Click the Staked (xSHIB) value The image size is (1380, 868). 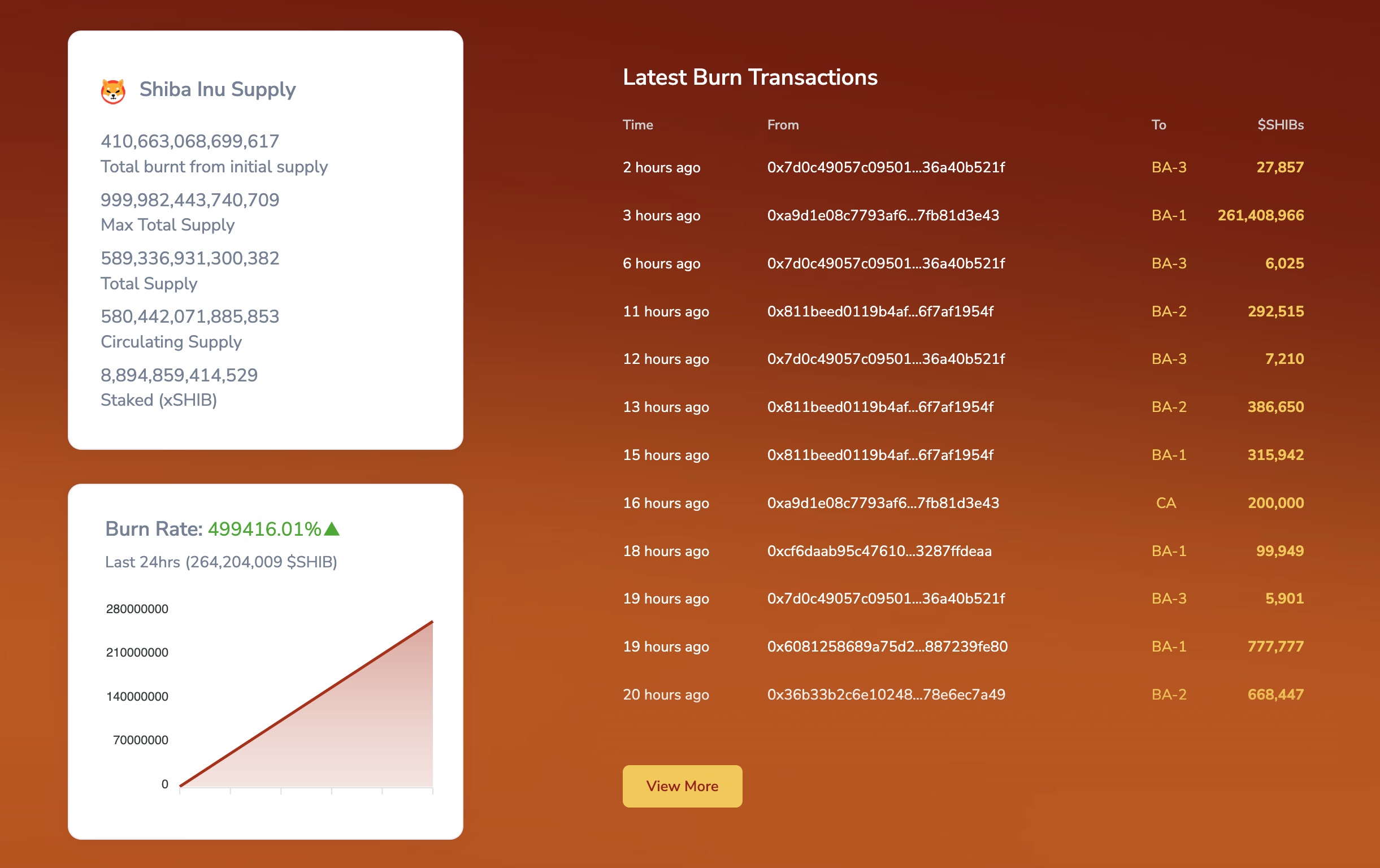[x=179, y=375]
